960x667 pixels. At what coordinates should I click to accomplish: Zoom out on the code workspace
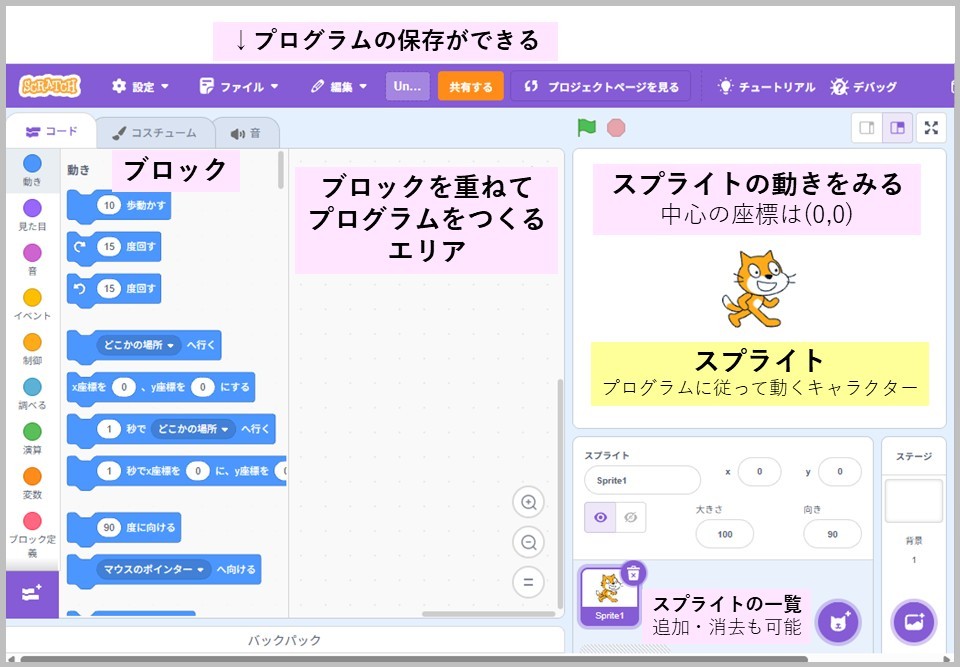528,542
